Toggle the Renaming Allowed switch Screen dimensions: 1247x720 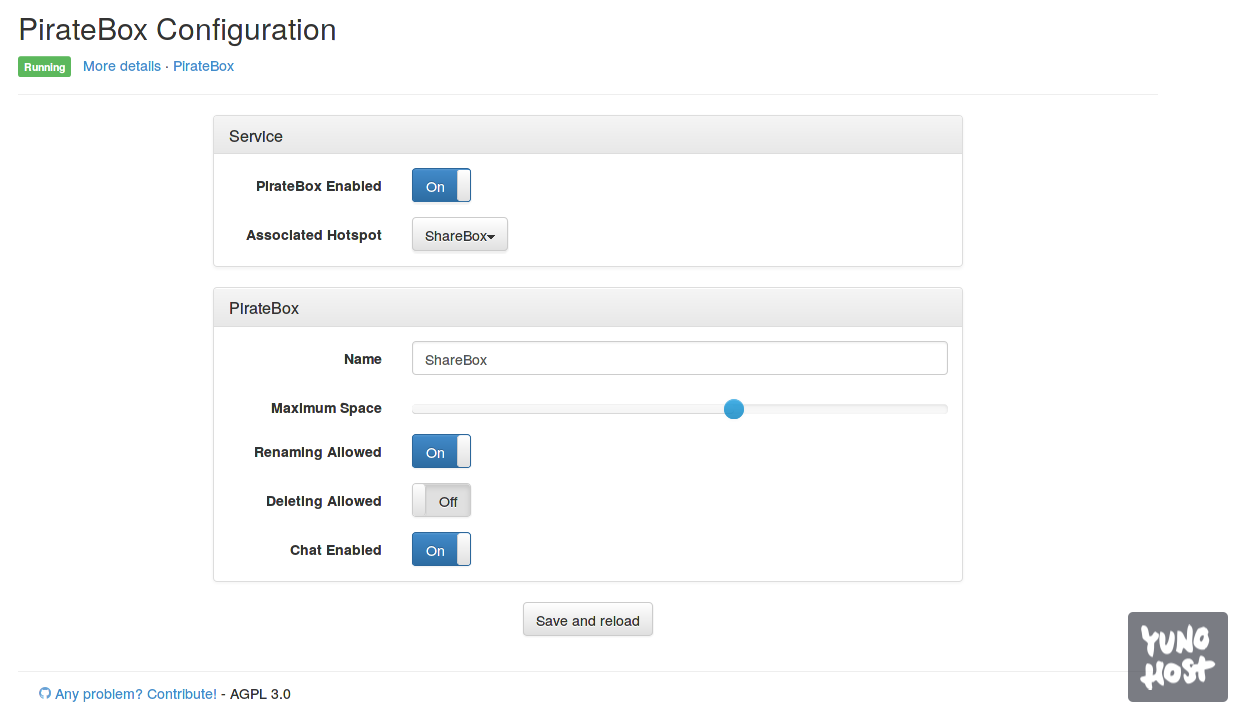(441, 452)
